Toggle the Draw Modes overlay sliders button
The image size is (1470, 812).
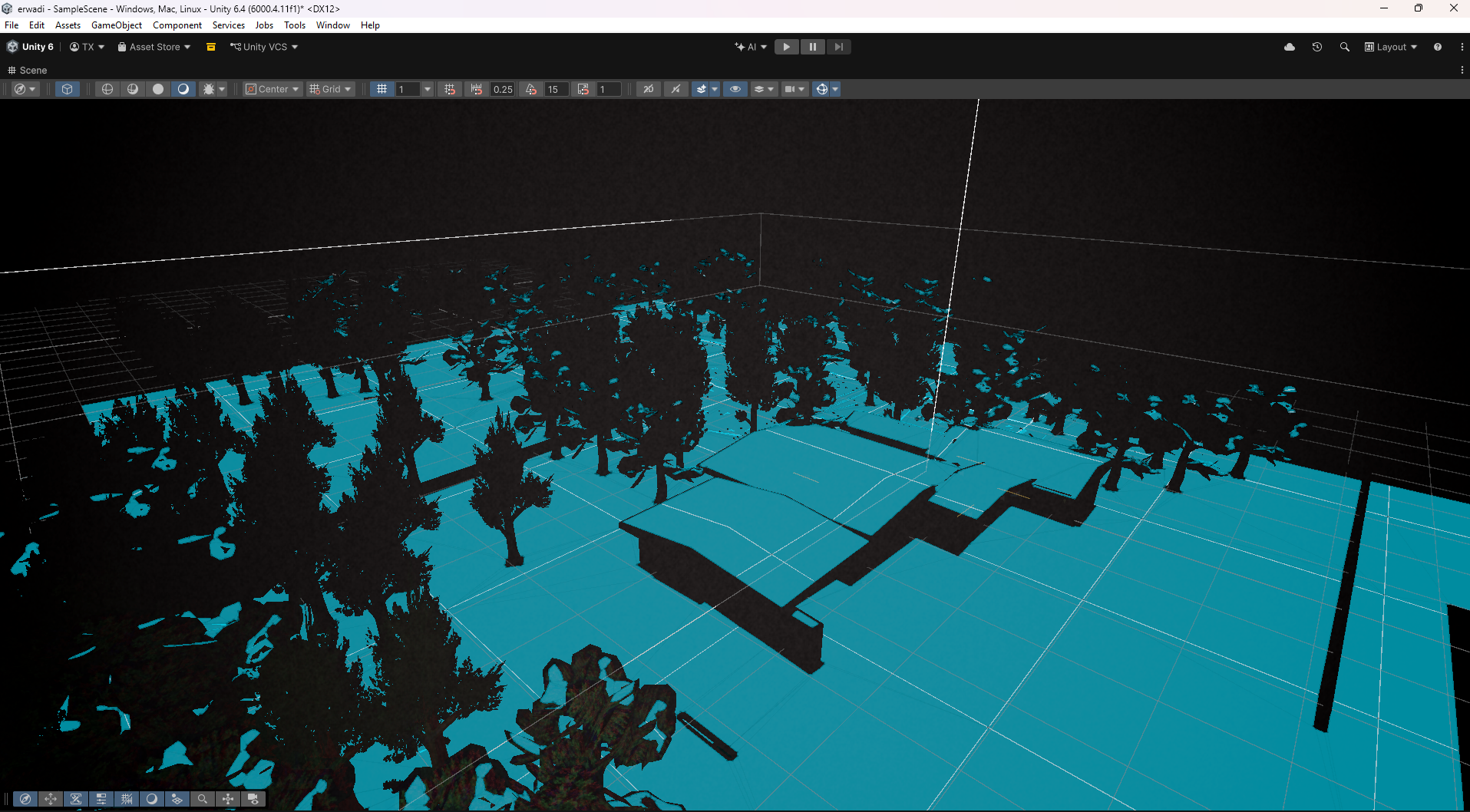[x=101, y=799]
